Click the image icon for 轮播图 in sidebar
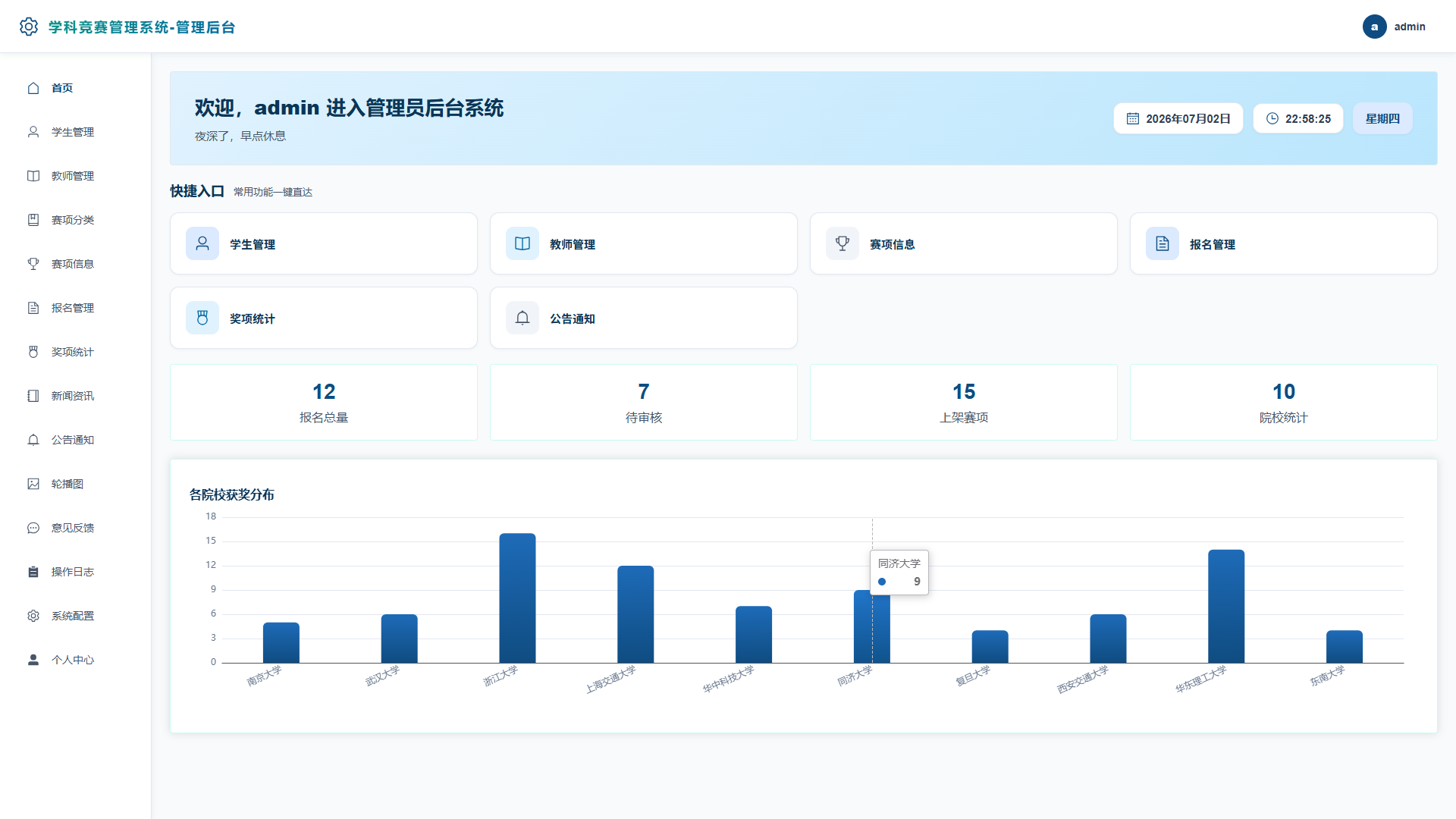This screenshot has width=1456, height=819. click(x=33, y=484)
